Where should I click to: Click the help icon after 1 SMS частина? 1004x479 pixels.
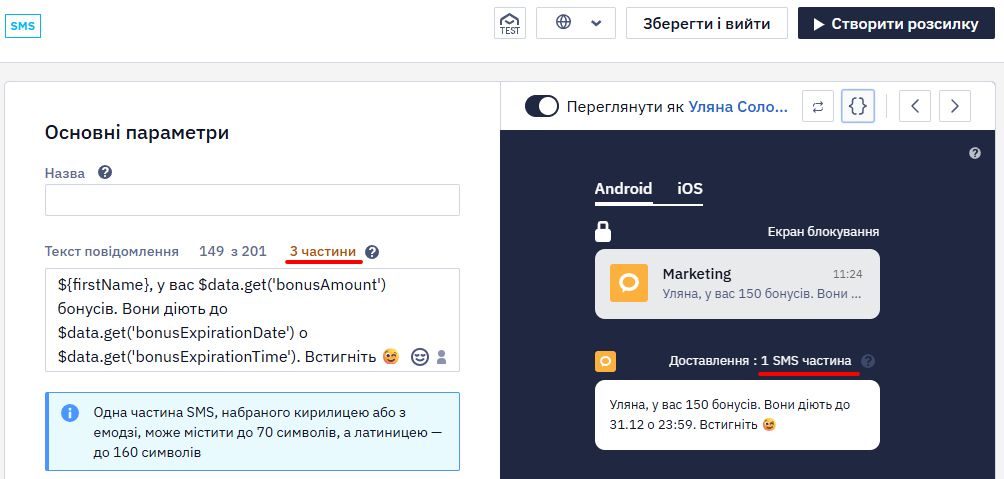click(868, 361)
